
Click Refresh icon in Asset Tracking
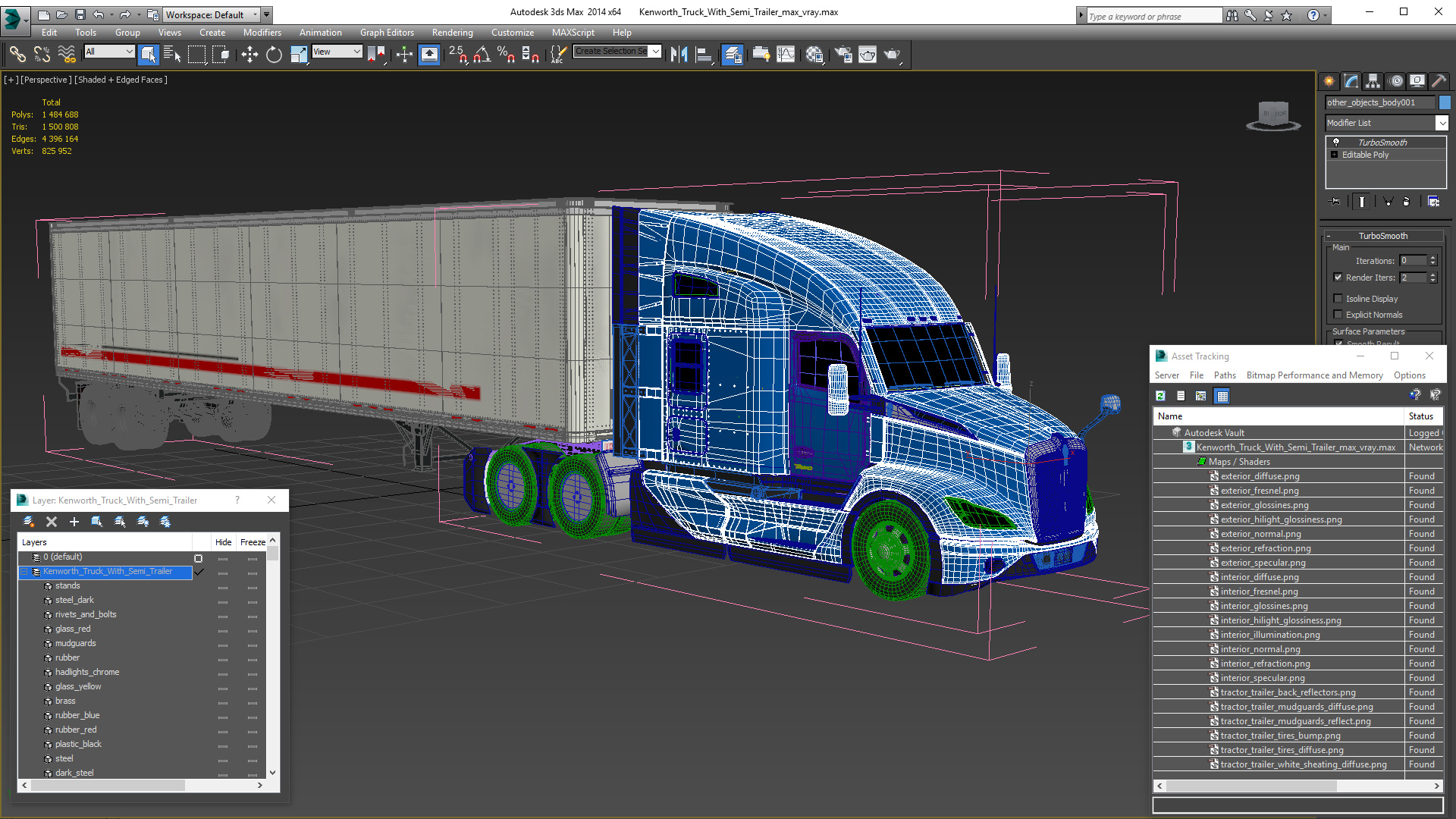[1160, 395]
